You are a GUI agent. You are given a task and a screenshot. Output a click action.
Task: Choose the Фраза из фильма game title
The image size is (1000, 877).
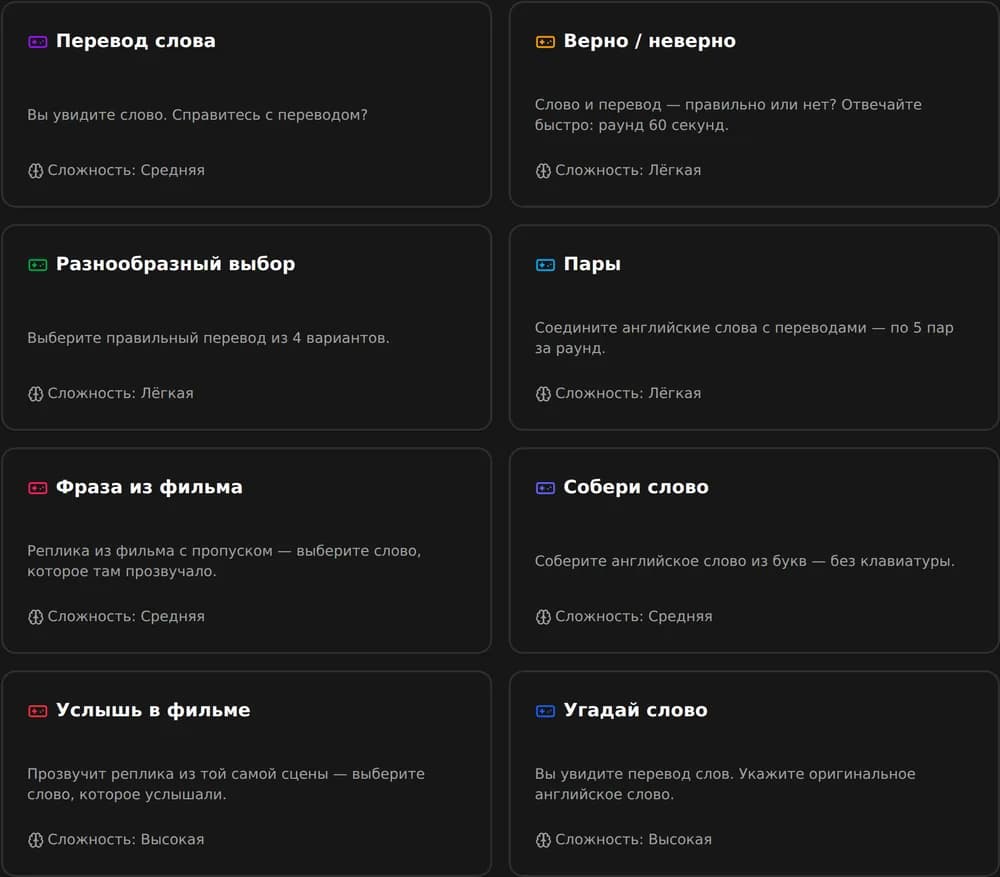(x=149, y=487)
